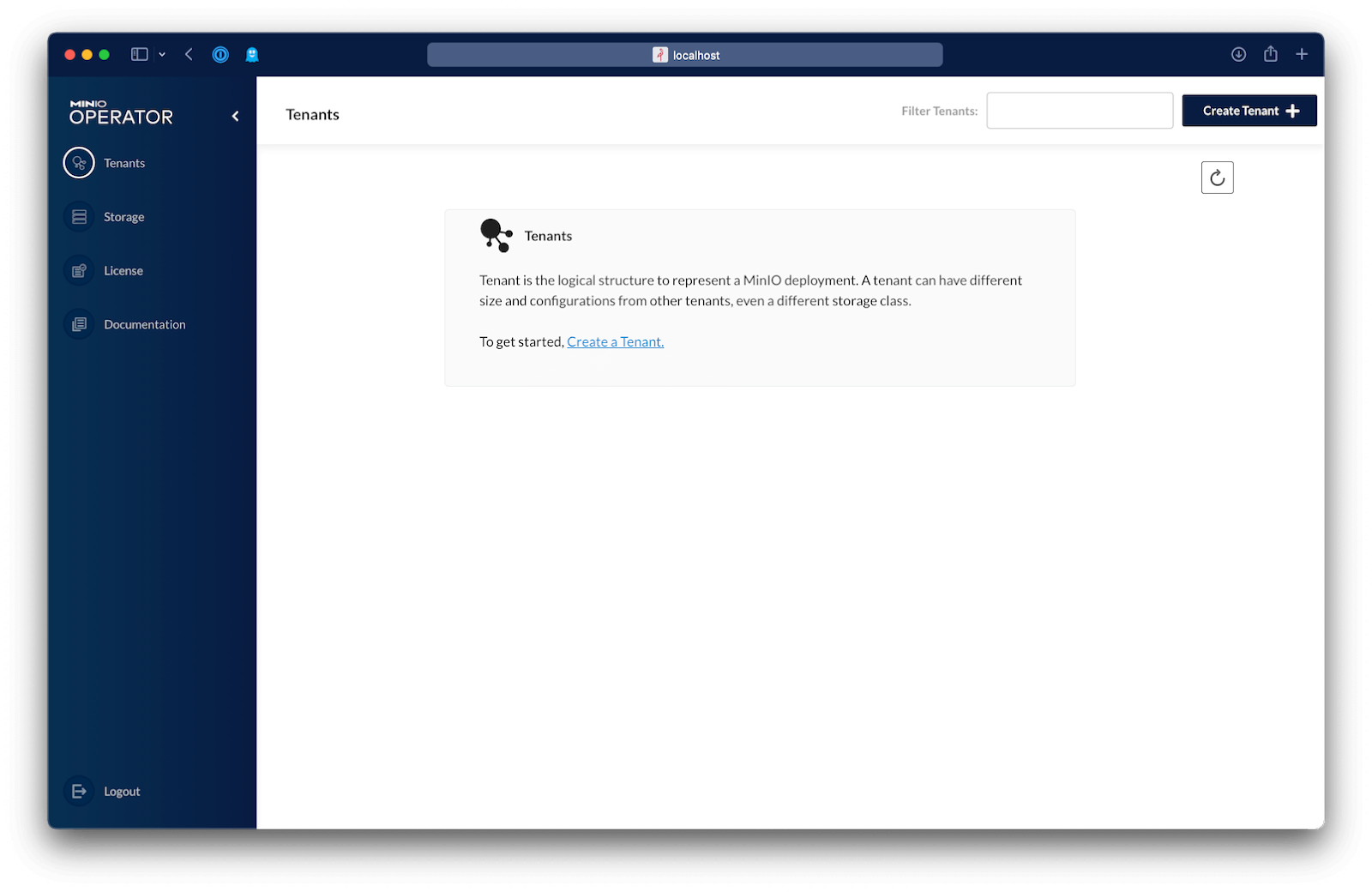Select the License menu label
Image resolution: width=1372 pixels, height=892 pixels.
tap(123, 271)
